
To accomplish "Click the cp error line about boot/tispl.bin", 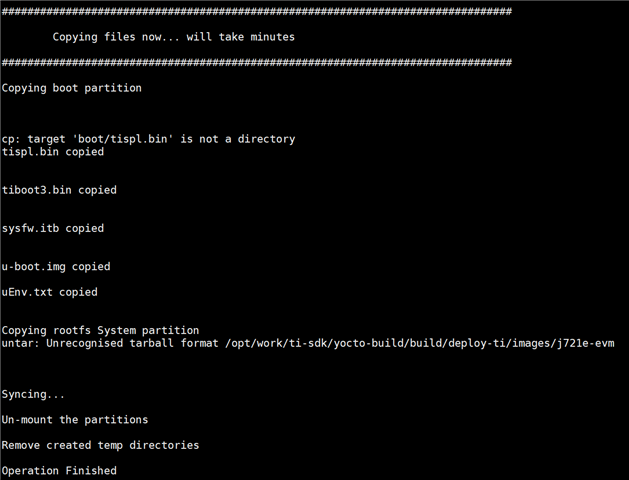I will (148, 139).
